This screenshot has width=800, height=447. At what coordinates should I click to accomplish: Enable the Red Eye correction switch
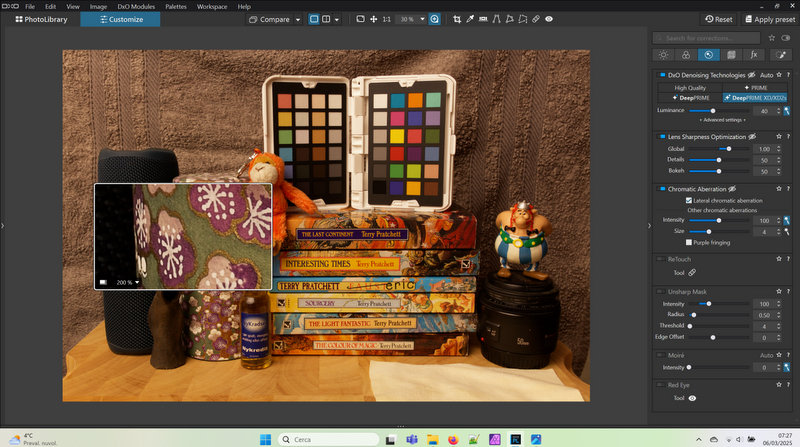[661, 385]
